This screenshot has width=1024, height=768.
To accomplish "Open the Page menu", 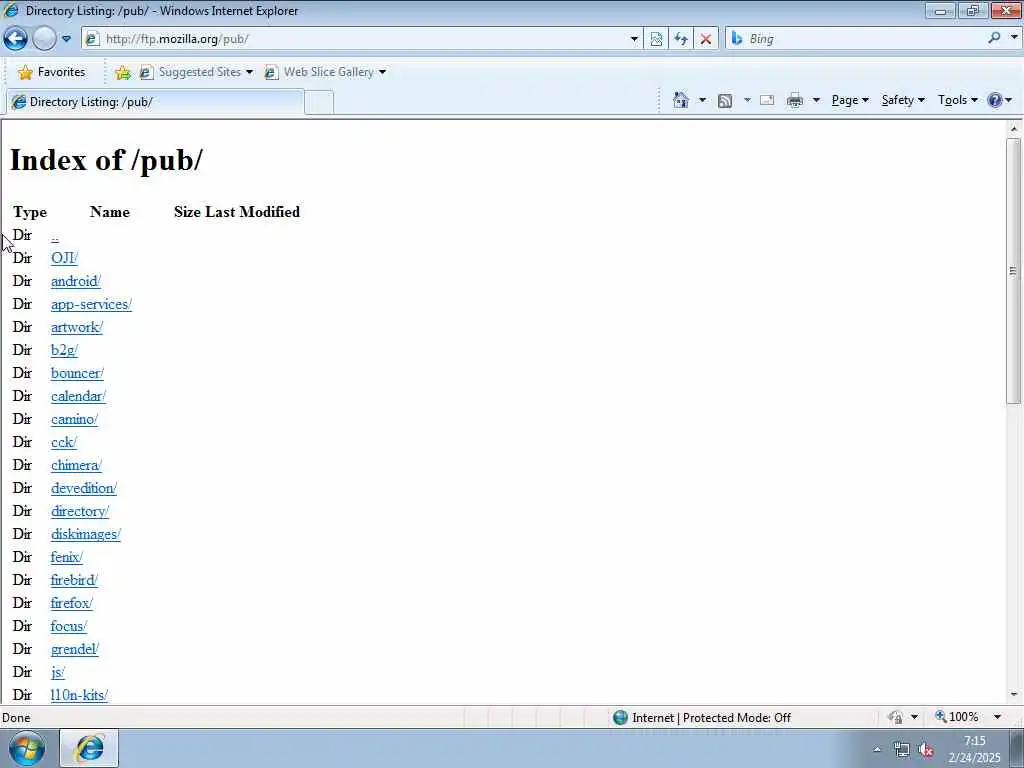I will pos(850,100).
